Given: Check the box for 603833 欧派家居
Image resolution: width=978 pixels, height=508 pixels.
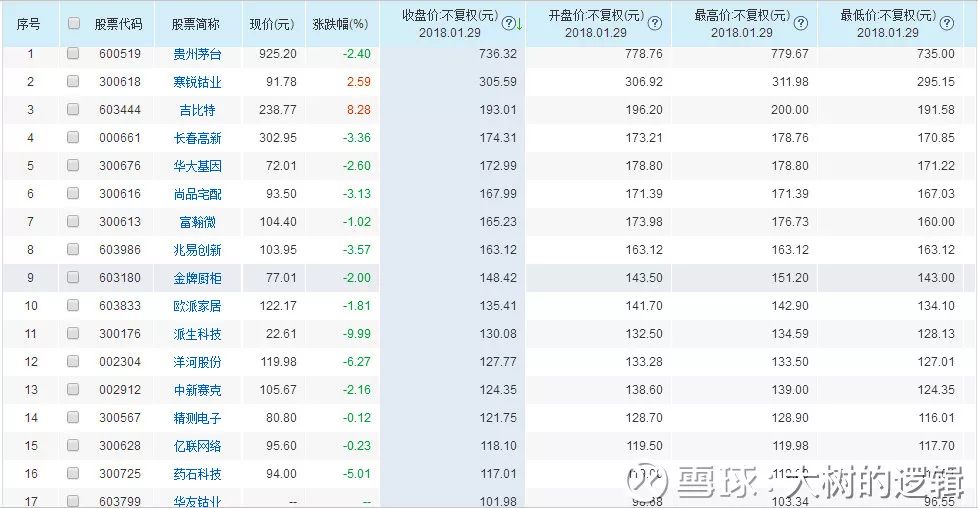Looking at the screenshot, I should [73, 305].
